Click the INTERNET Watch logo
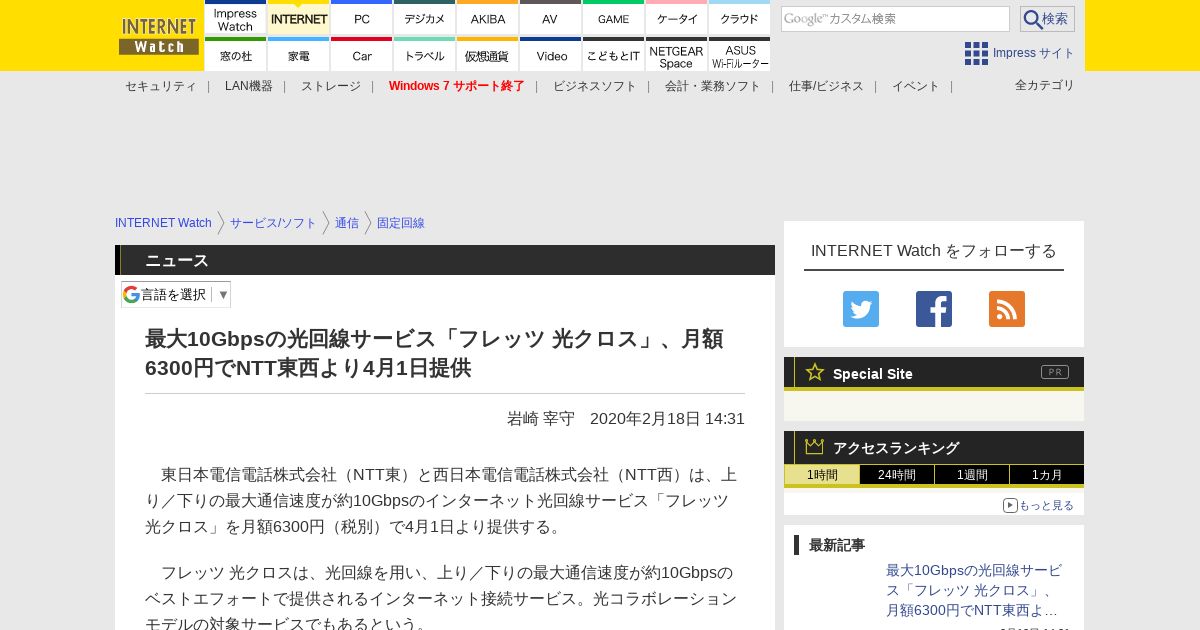 pyautogui.click(x=159, y=35)
